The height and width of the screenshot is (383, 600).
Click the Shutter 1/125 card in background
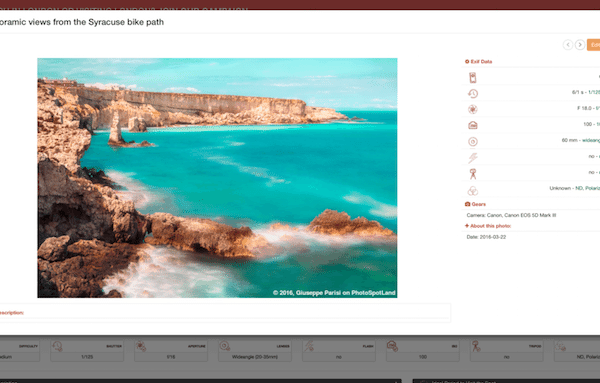click(x=87, y=351)
